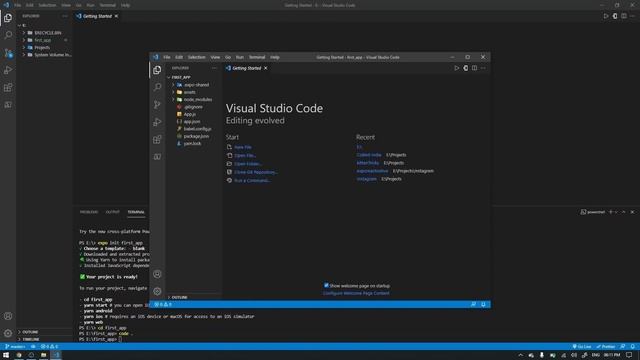The width and height of the screenshot is (640, 360).
Task: Close the terminal panel in background window
Action: (x=632, y=212)
